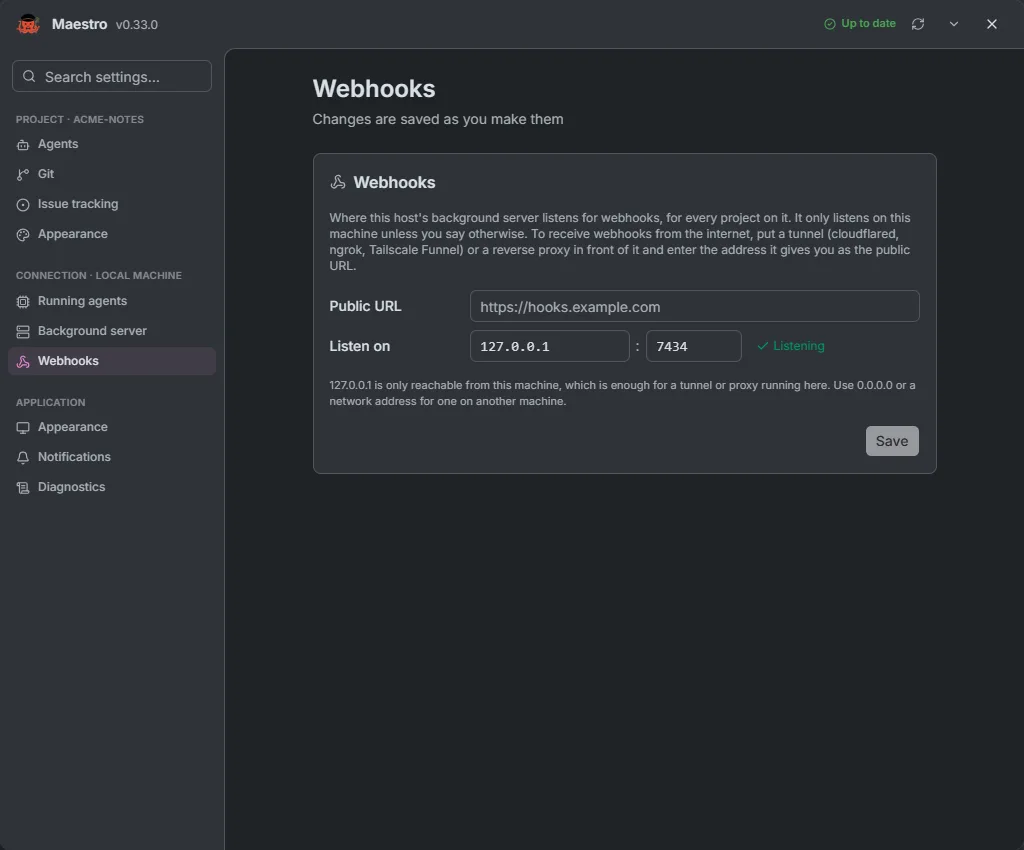
Task: Click the Maestro mascot logo icon
Action: pos(28,24)
